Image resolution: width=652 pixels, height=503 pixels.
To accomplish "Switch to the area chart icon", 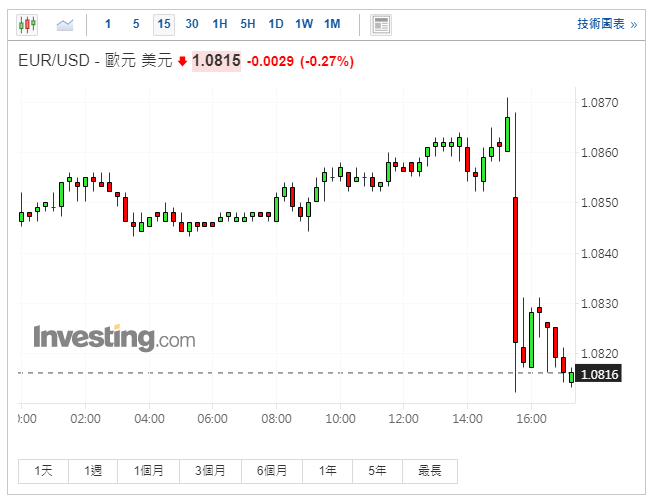I will (65, 24).
